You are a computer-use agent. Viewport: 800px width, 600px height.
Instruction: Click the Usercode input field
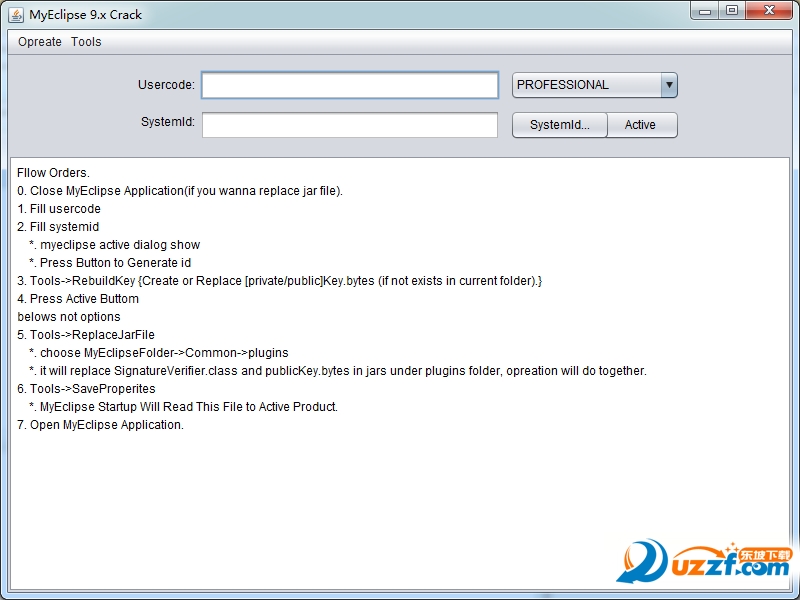click(x=350, y=85)
